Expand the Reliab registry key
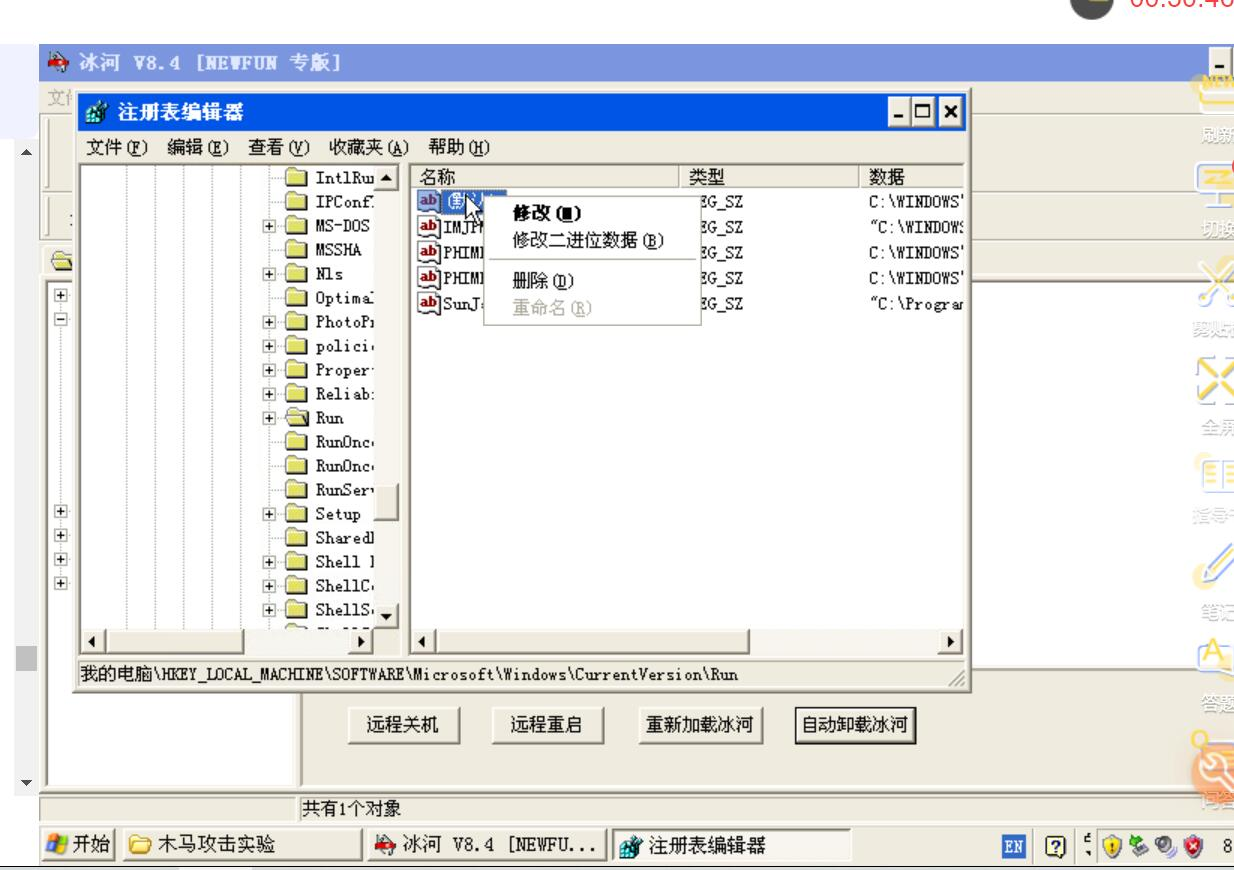Screen dimensions: 1234x870 (x=271, y=395)
